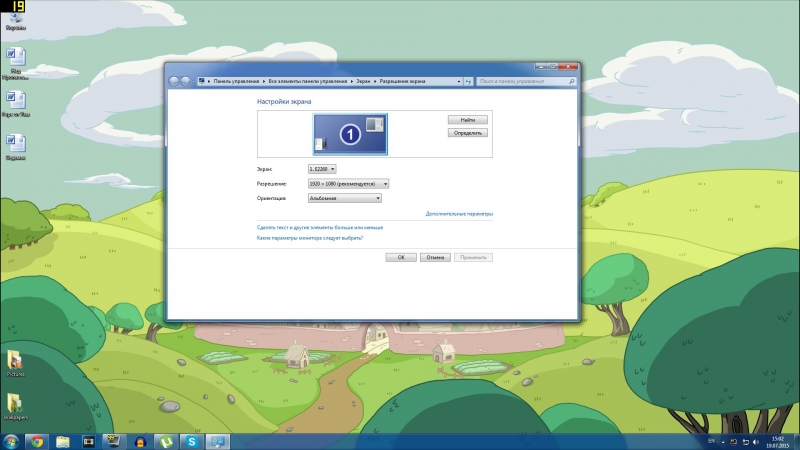Viewport: 800px width, 450px height.
Task: Launch Google Chrome from the taskbar
Action: click(37, 442)
